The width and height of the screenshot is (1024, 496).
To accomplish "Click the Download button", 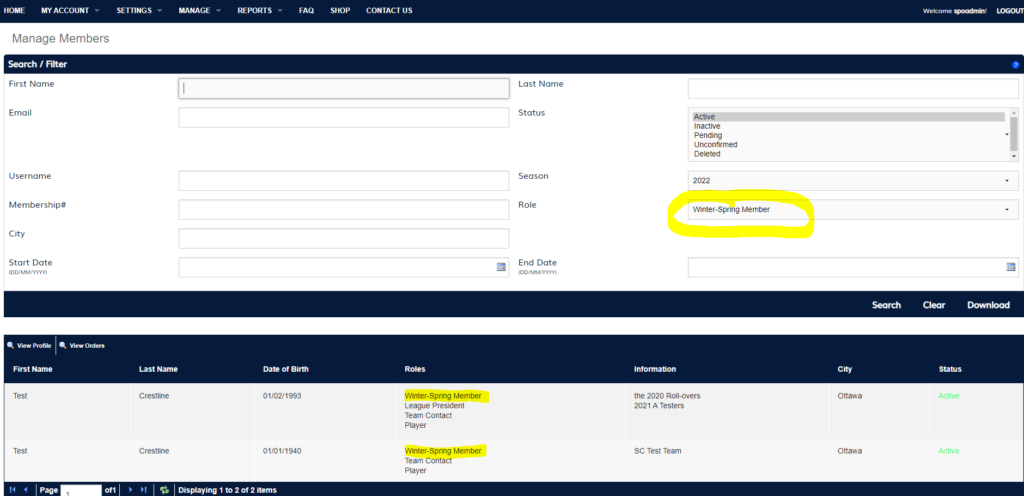I will click(988, 305).
